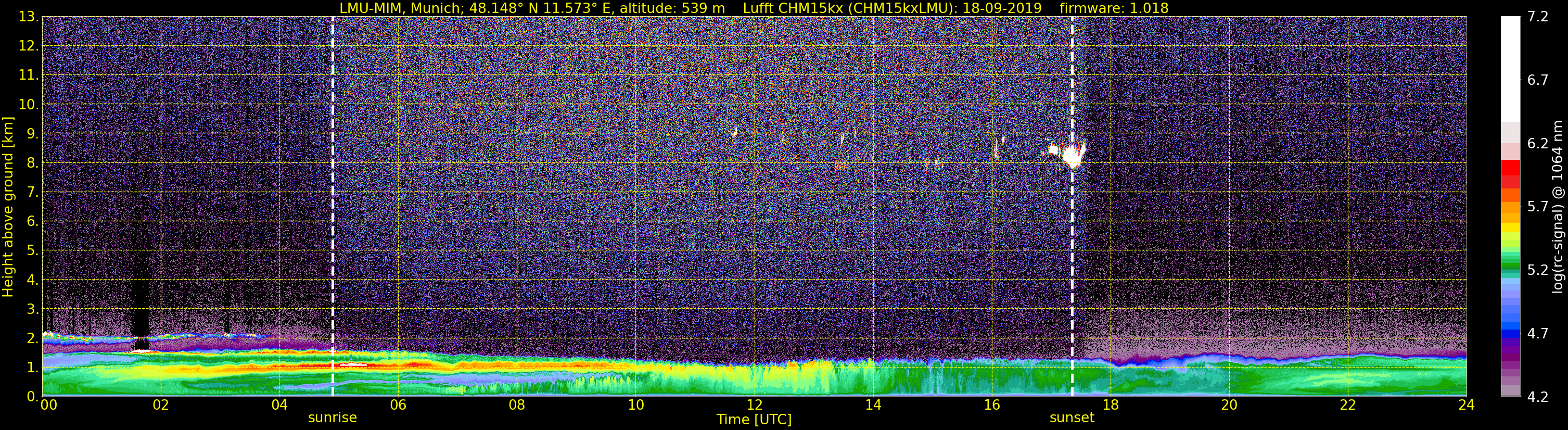Click the time axis tick '04'
The image size is (1568, 430).
279,405
